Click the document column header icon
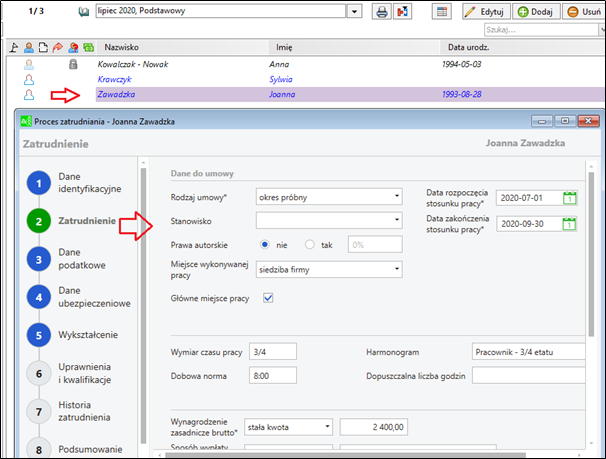The image size is (606, 459). (x=43, y=48)
